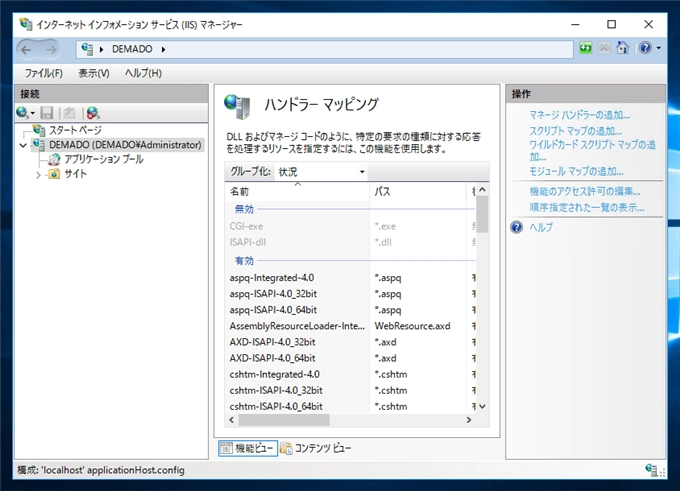Click ワイルドカード スクリプト マップの追加... link
Viewport: 680px width, 491px height.
[x=592, y=151]
